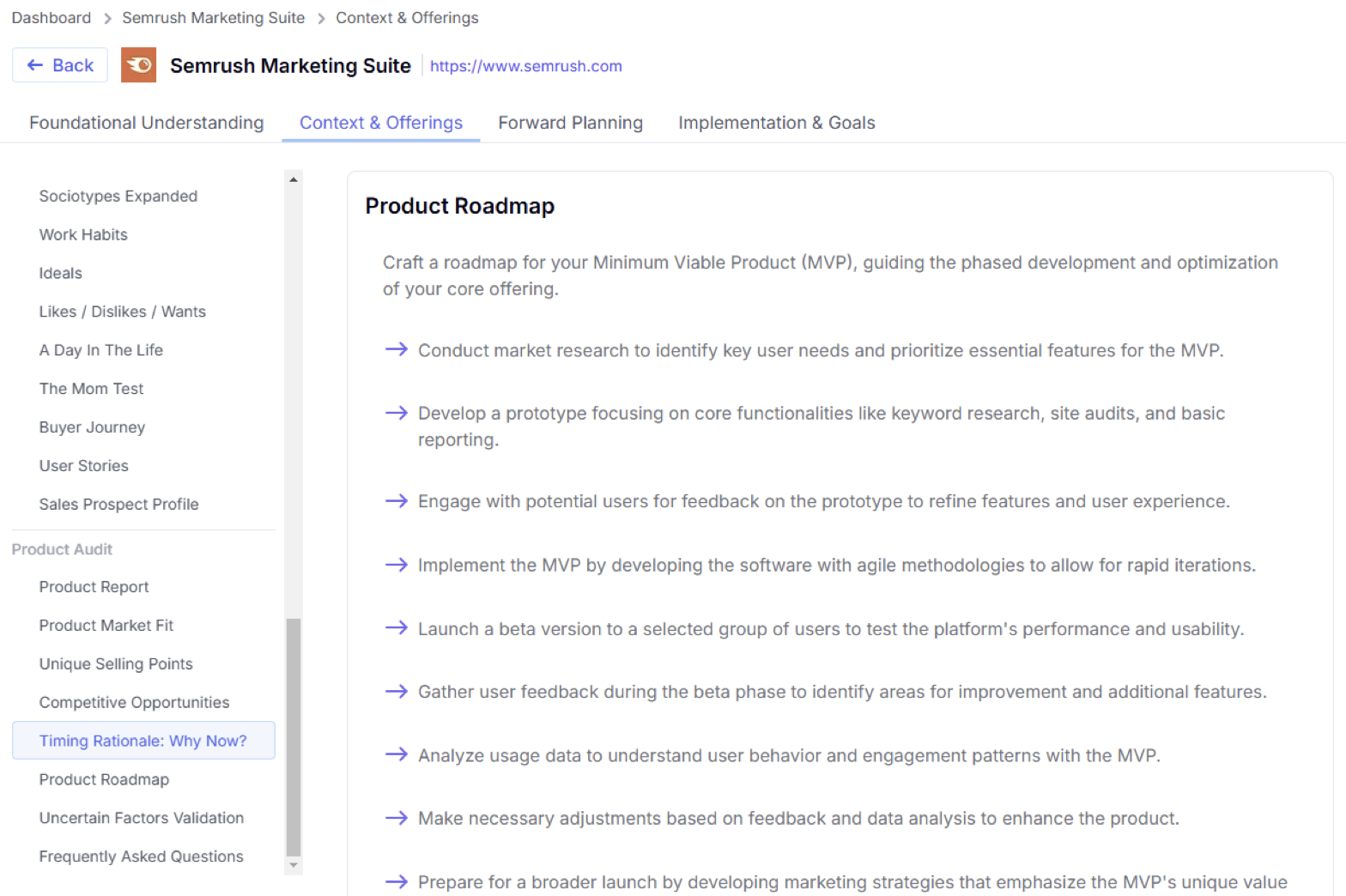This screenshot has height=896, width=1346.
Task: Open Unique Selling Points
Action: (x=116, y=664)
